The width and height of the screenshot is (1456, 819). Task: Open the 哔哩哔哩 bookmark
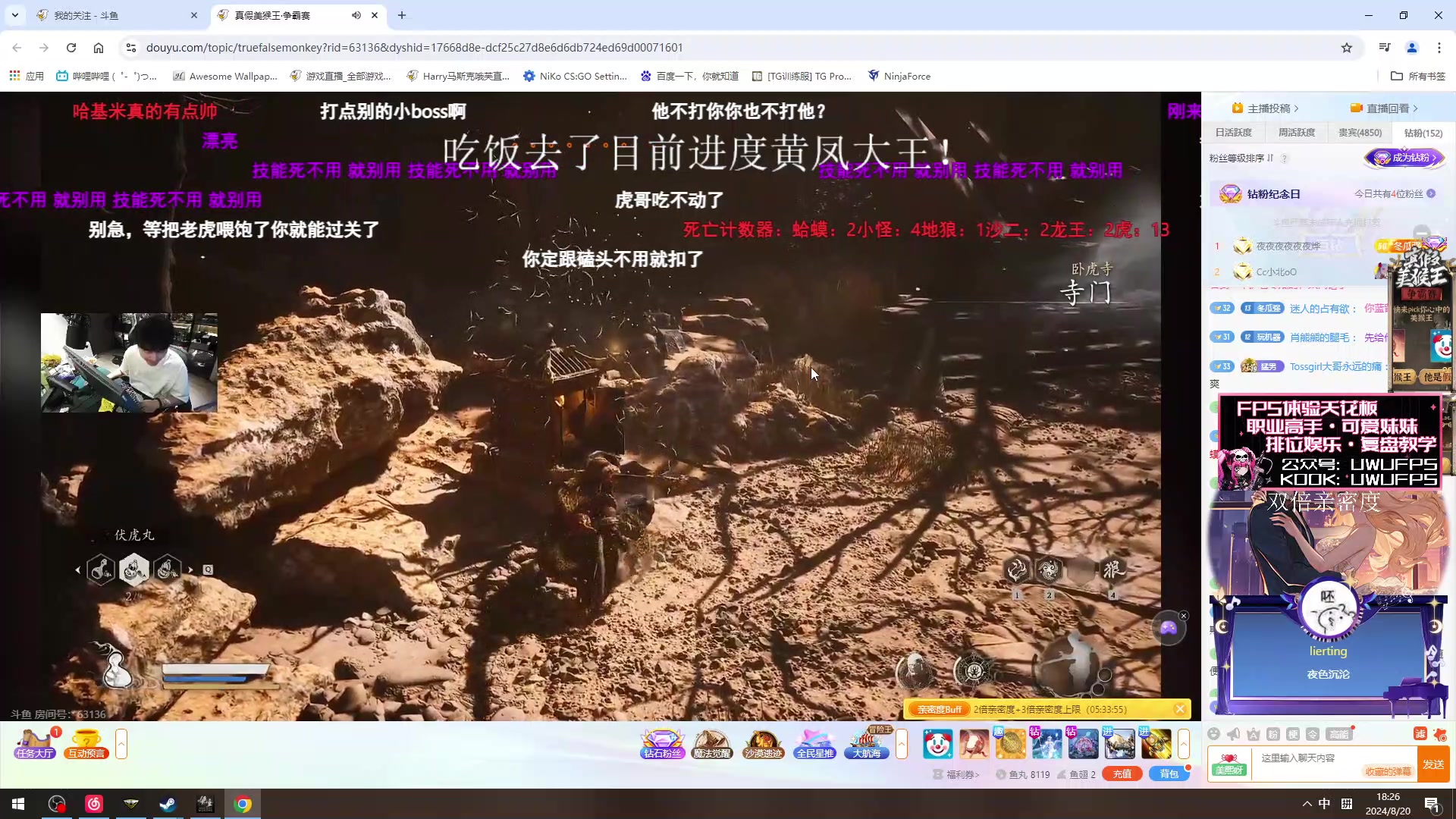click(107, 76)
